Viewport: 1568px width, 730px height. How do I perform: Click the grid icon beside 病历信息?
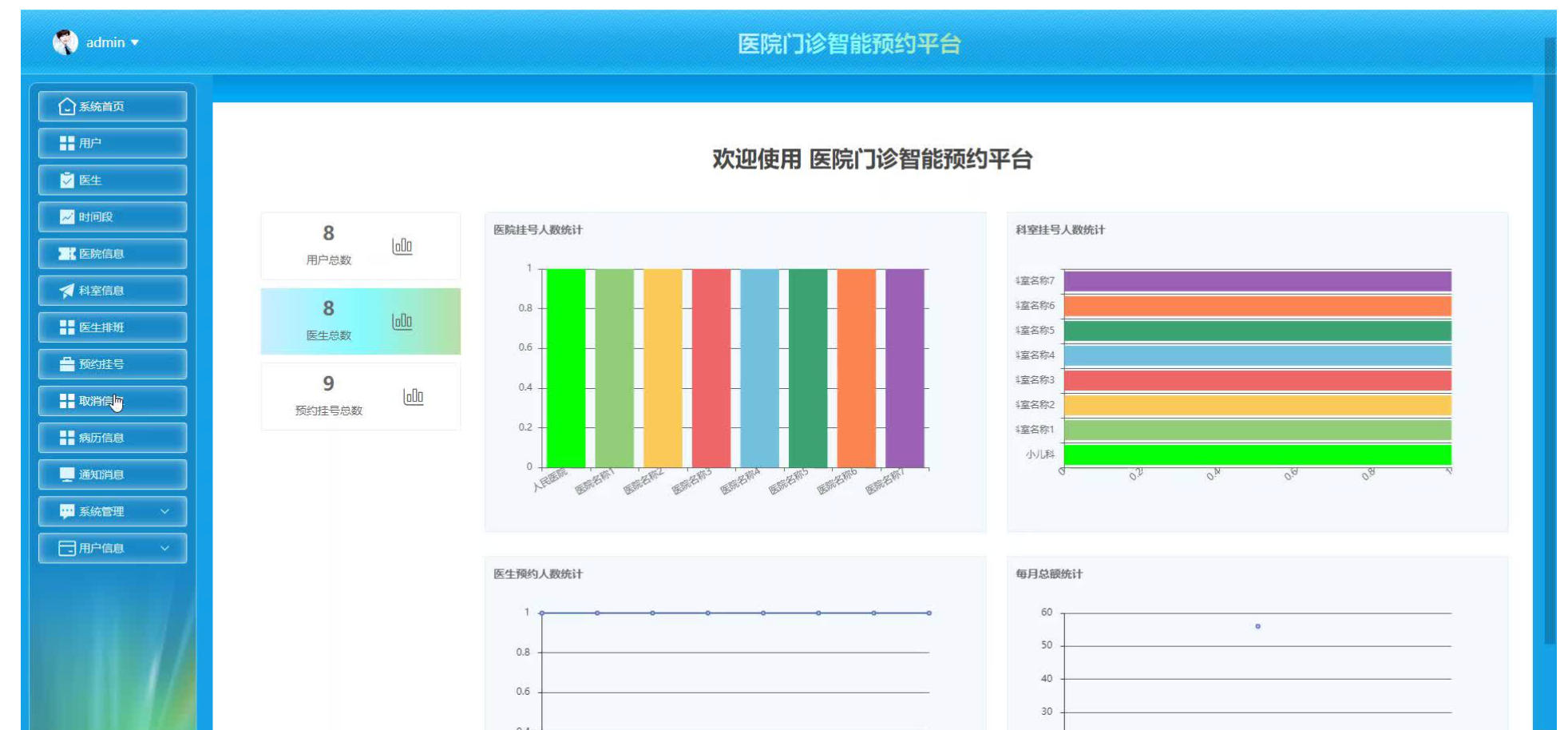[x=67, y=438]
